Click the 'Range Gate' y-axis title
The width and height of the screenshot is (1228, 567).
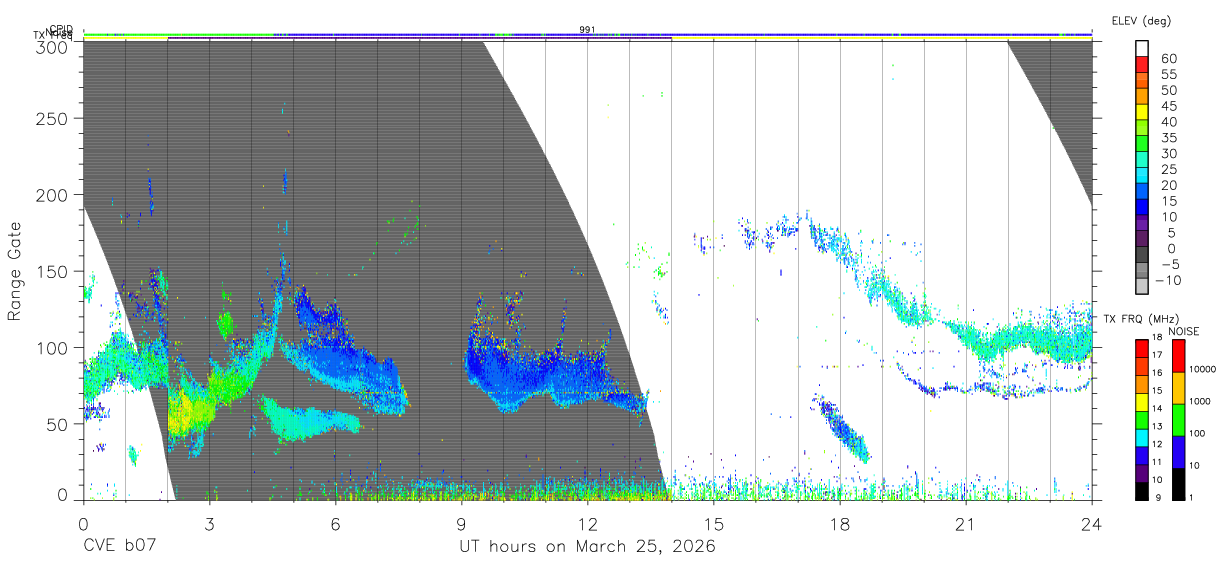tap(16, 272)
